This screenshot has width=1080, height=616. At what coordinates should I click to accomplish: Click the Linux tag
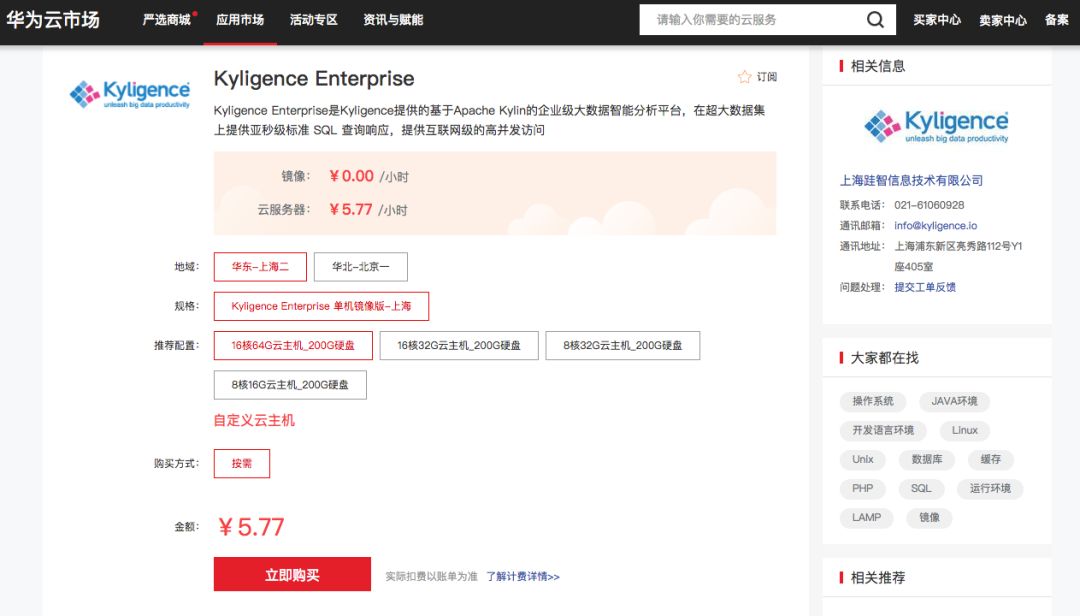965,430
